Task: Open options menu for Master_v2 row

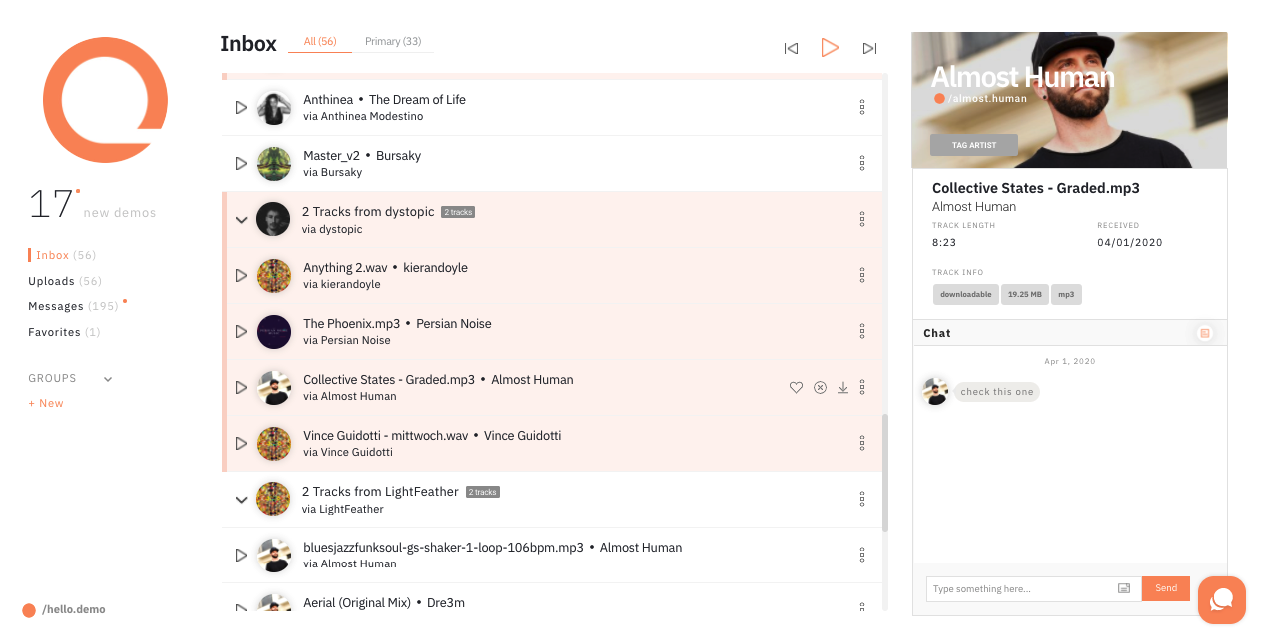Action: pos(862,163)
